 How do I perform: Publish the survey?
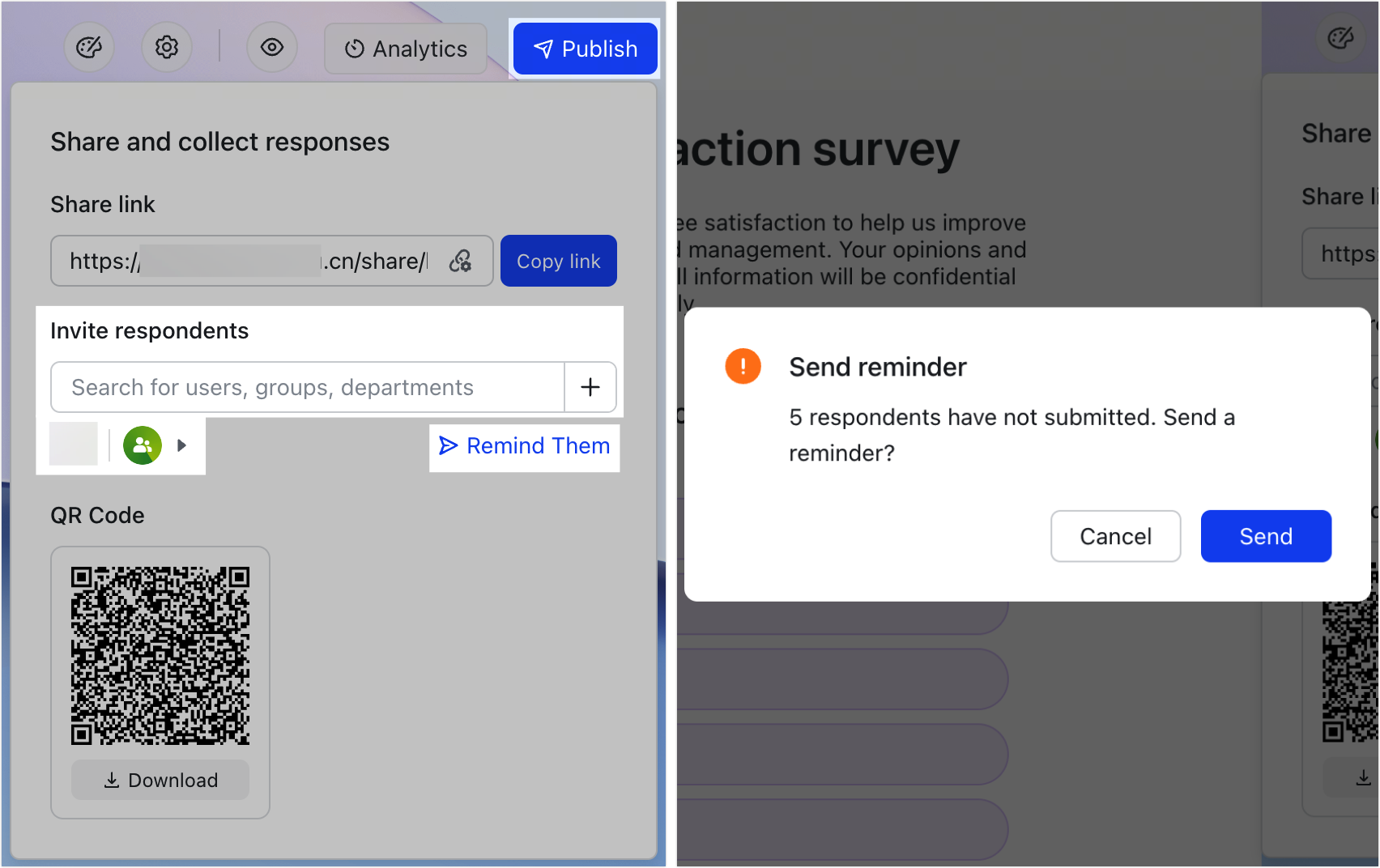point(585,49)
